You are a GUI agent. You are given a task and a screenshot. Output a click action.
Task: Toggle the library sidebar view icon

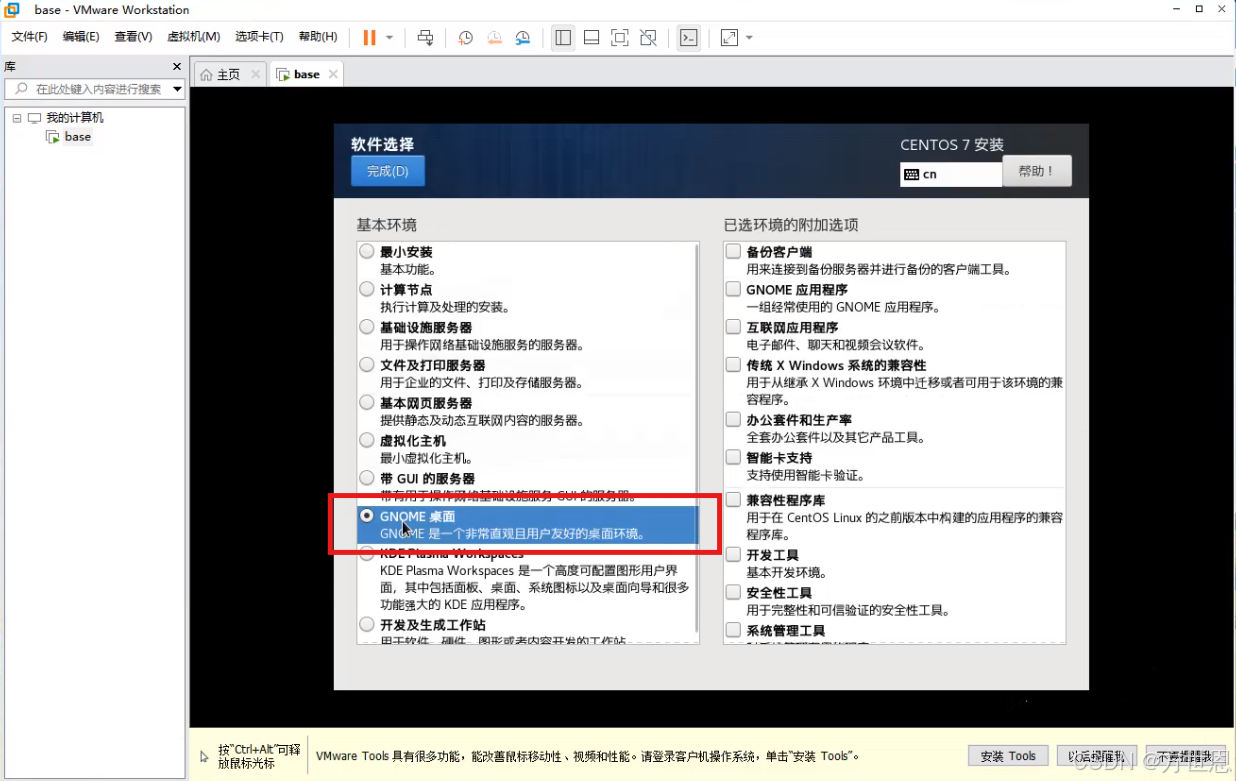pyautogui.click(x=563, y=37)
